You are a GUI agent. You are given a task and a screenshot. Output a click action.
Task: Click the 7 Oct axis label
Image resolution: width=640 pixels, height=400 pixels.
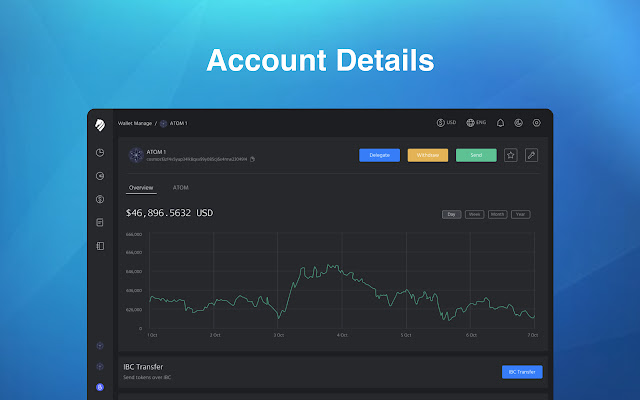[x=533, y=335]
